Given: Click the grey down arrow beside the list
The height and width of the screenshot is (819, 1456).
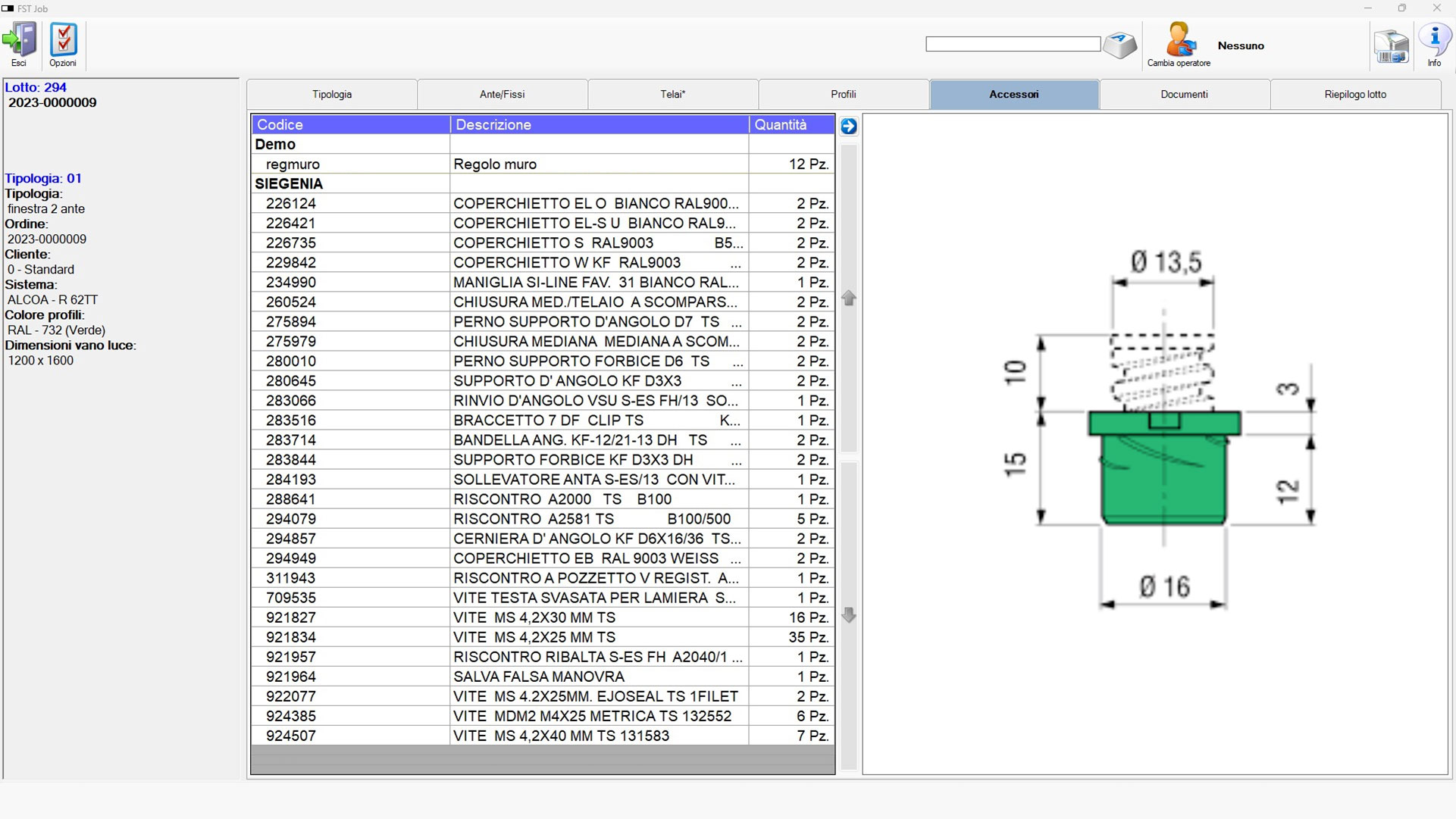Looking at the screenshot, I should [x=849, y=615].
